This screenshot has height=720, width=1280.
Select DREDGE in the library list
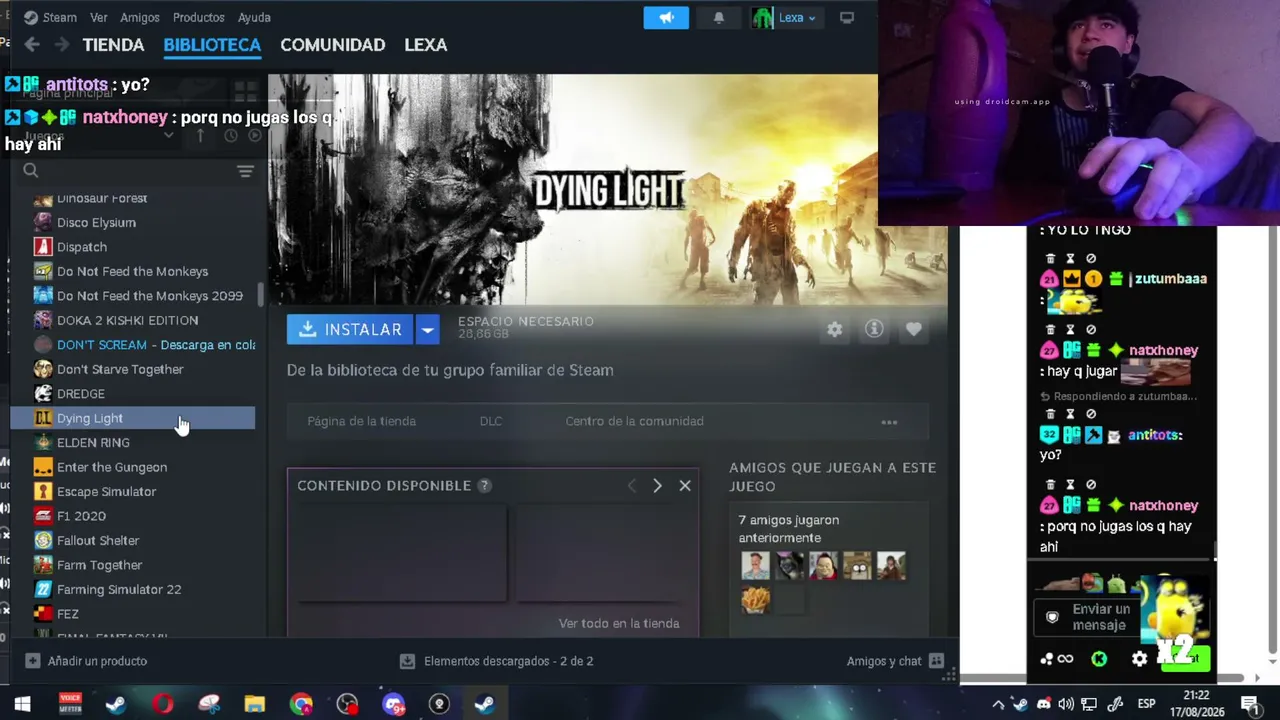[x=133, y=394]
